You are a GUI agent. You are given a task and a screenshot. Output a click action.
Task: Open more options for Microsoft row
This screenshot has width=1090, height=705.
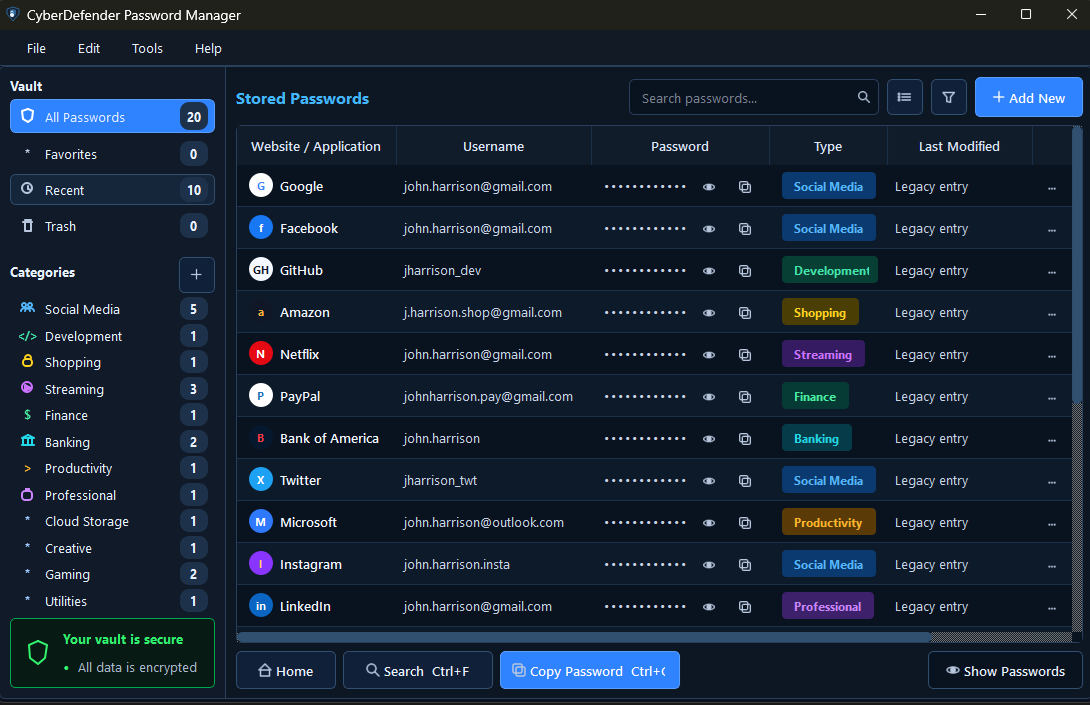click(x=1052, y=524)
